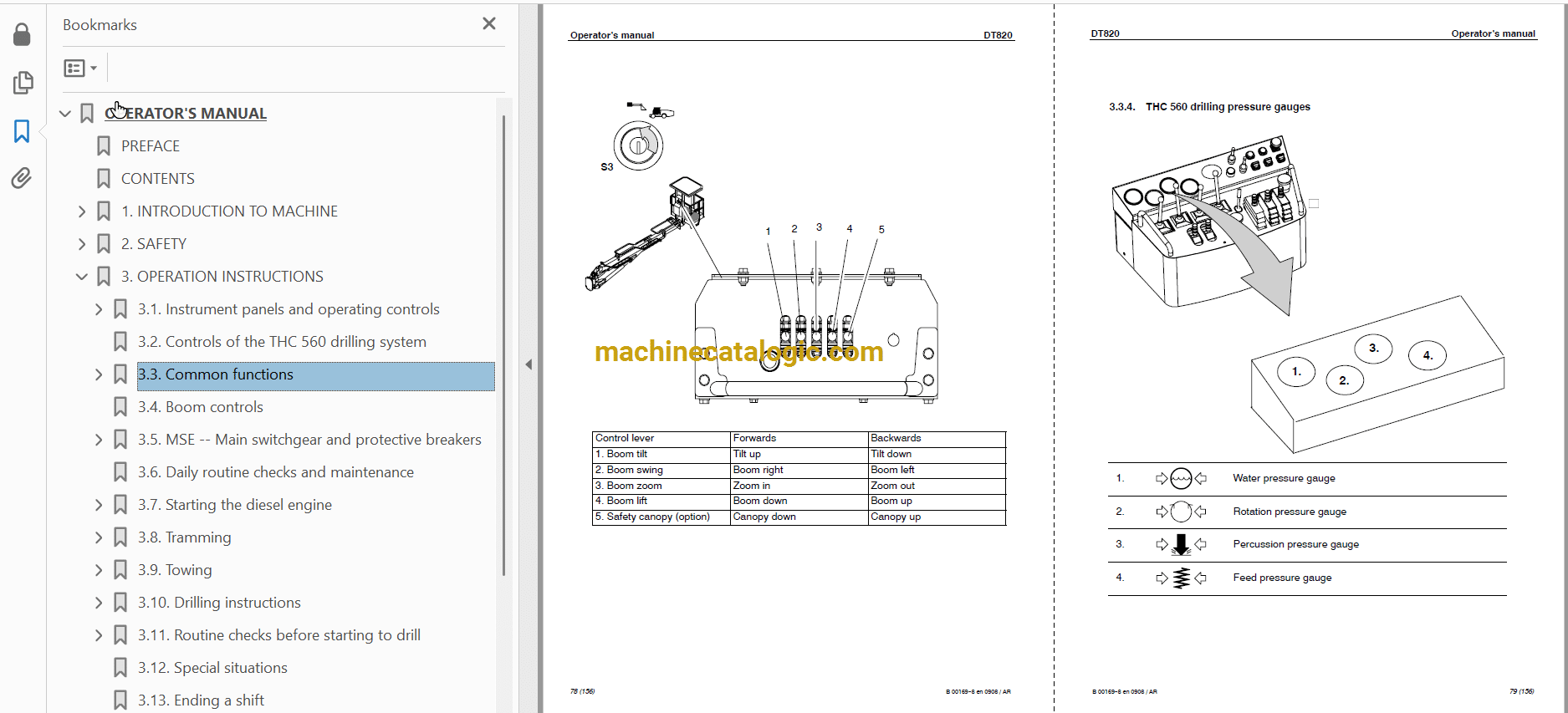Open 3. OPERATION INSTRUCTIONS bookmark
Viewport: 1568px width, 713px height.
coord(222,277)
